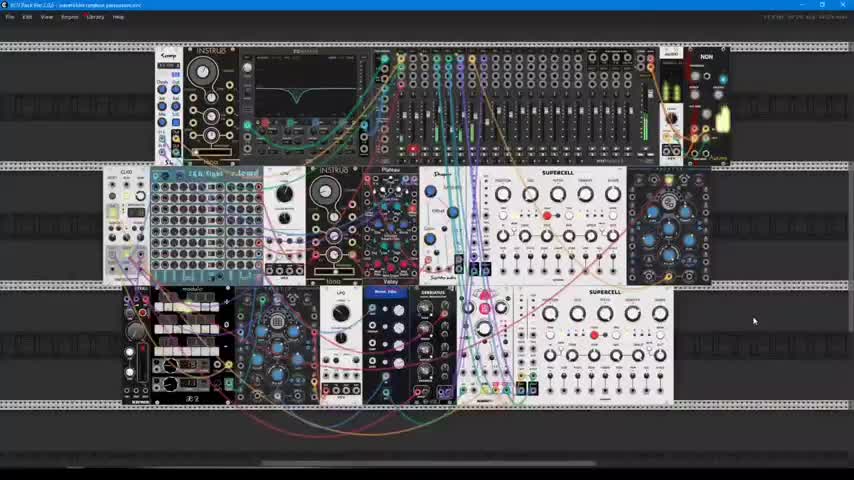Click the round knob on EQ module's left edge

(247, 68)
